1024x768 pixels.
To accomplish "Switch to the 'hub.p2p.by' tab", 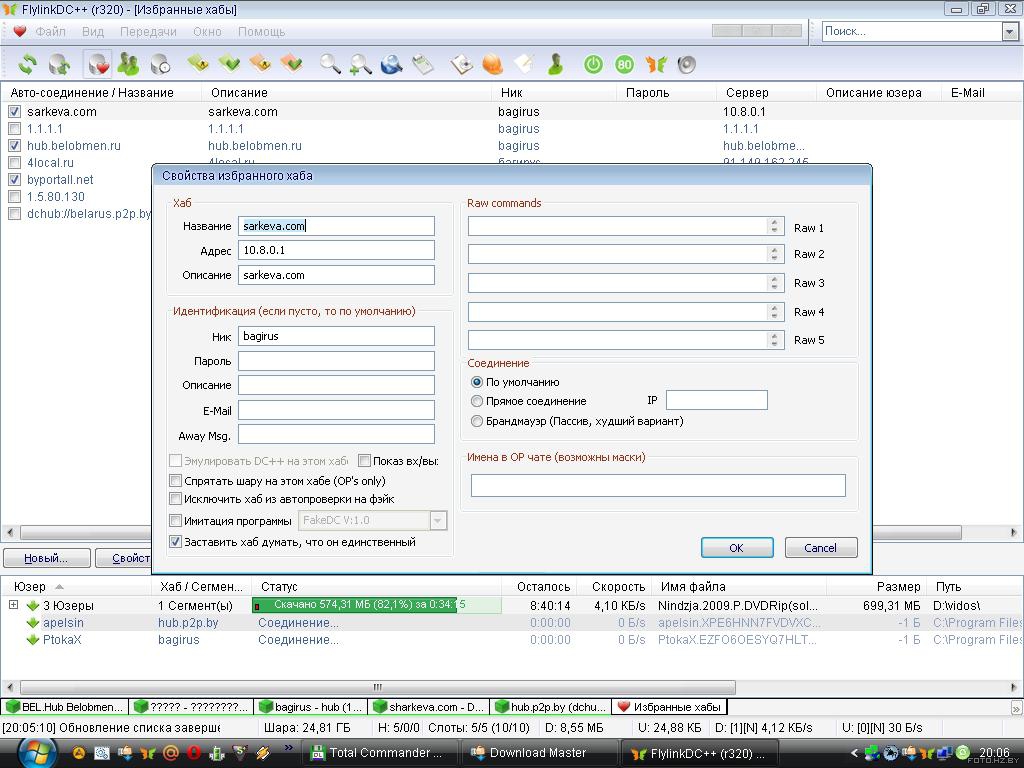I will tap(550, 707).
